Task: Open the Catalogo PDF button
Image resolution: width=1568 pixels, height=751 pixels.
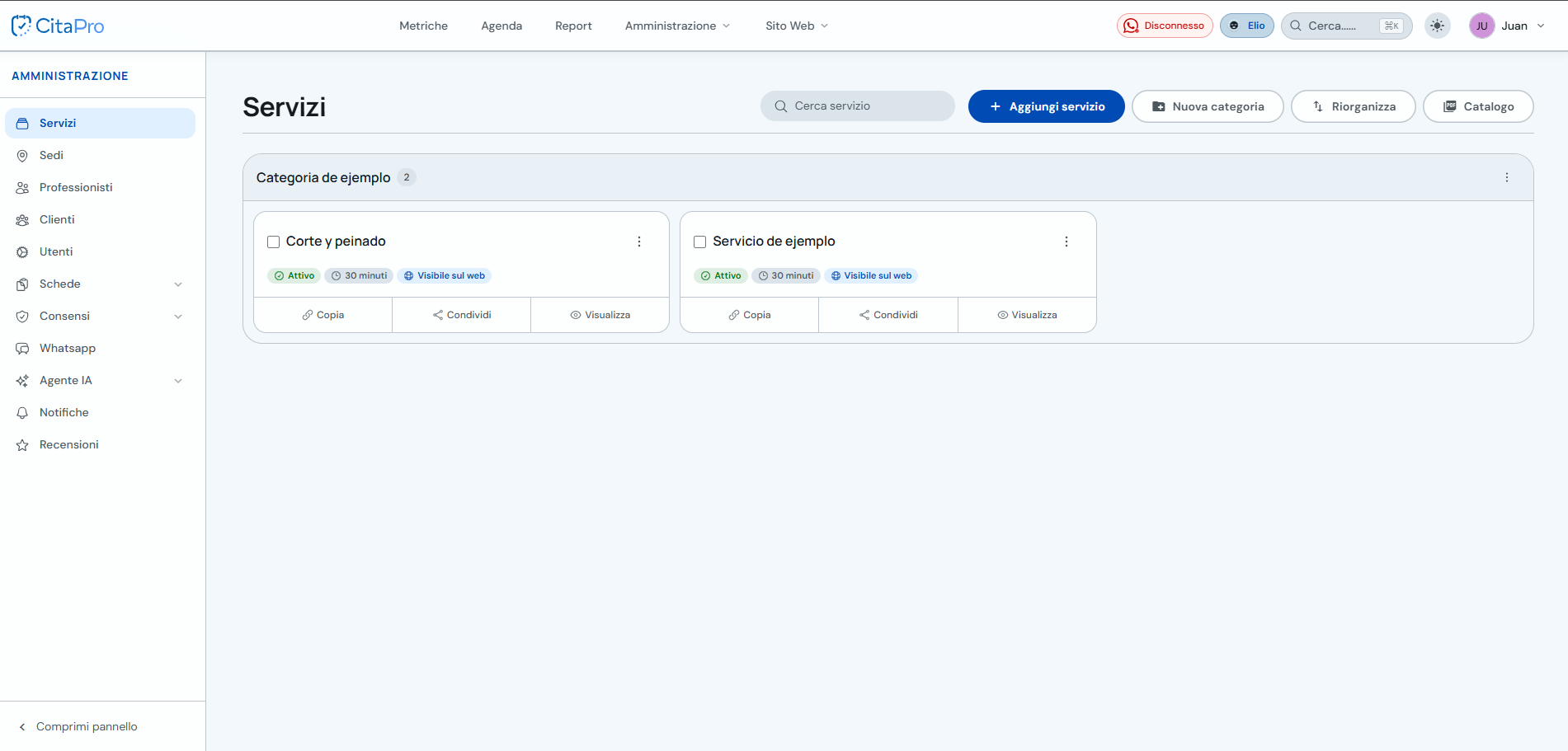Action: click(1478, 106)
